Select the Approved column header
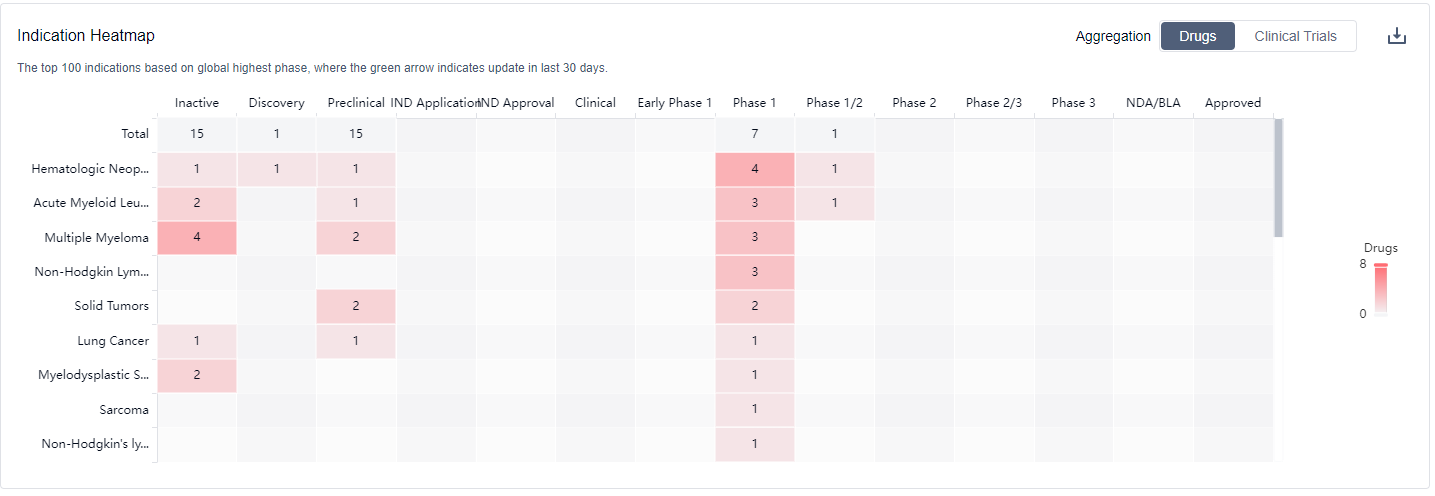Image resolution: width=1435 pixels, height=496 pixels. coord(1232,102)
